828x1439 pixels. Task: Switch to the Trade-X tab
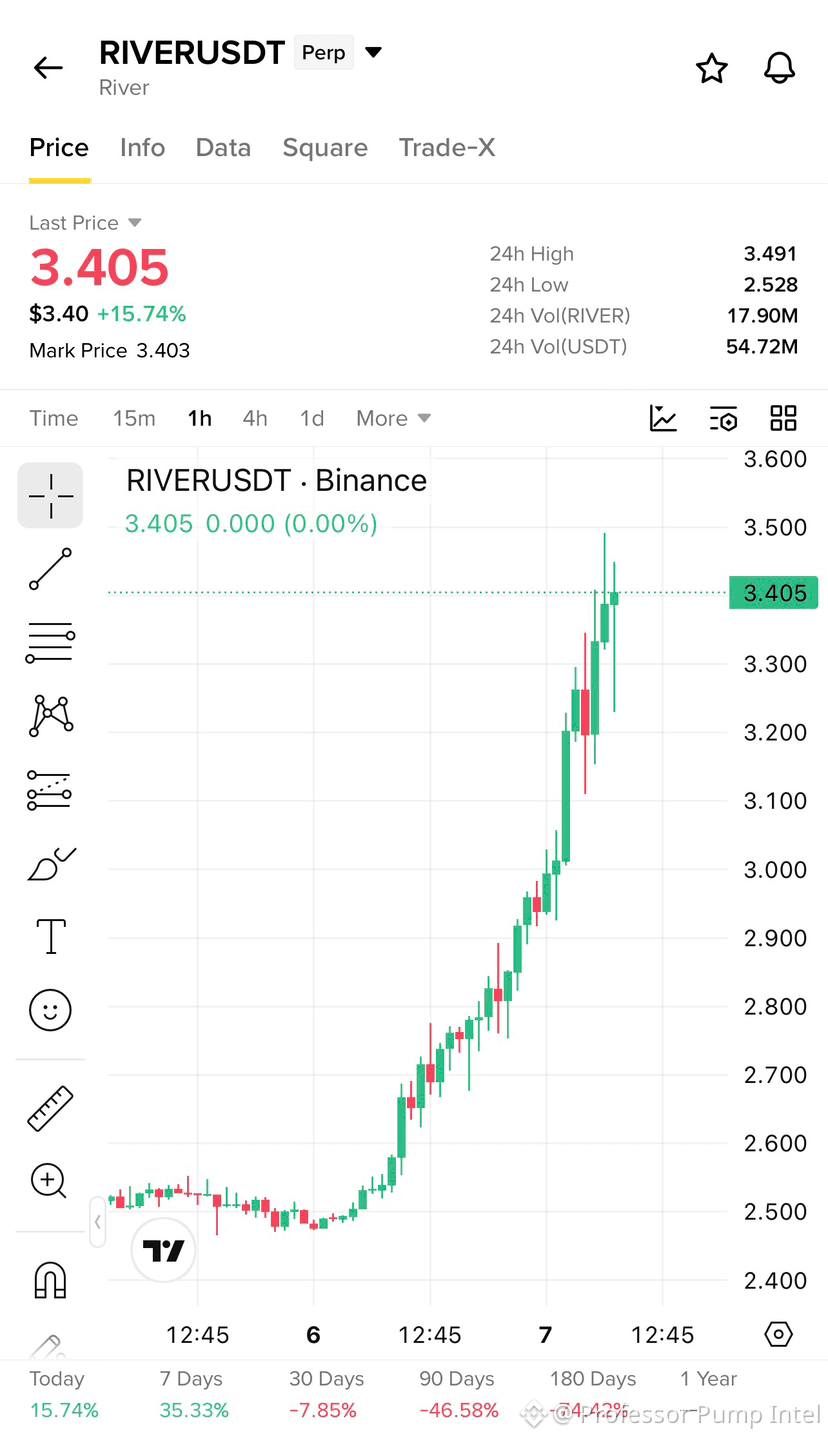point(447,148)
